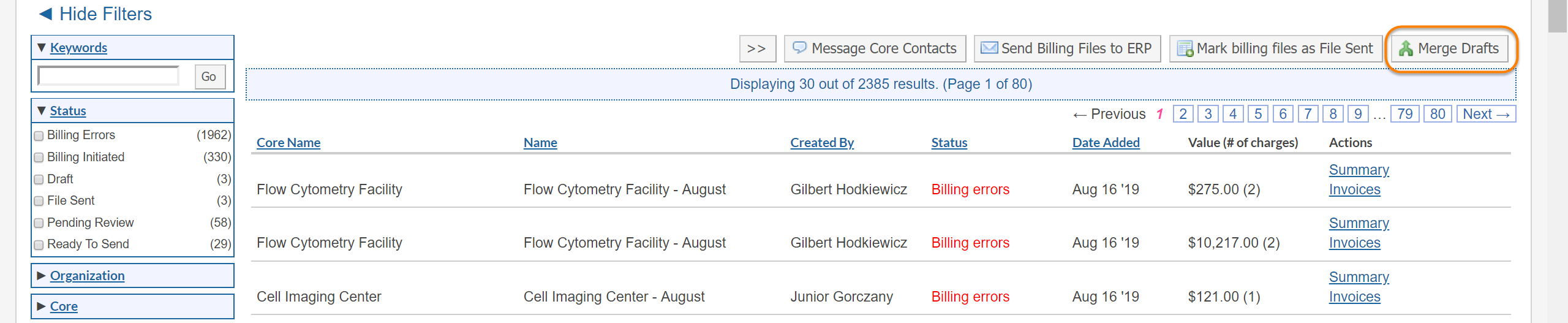Expand the Organization filter section
Viewport: 1568px width, 323px height.
click(42, 276)
